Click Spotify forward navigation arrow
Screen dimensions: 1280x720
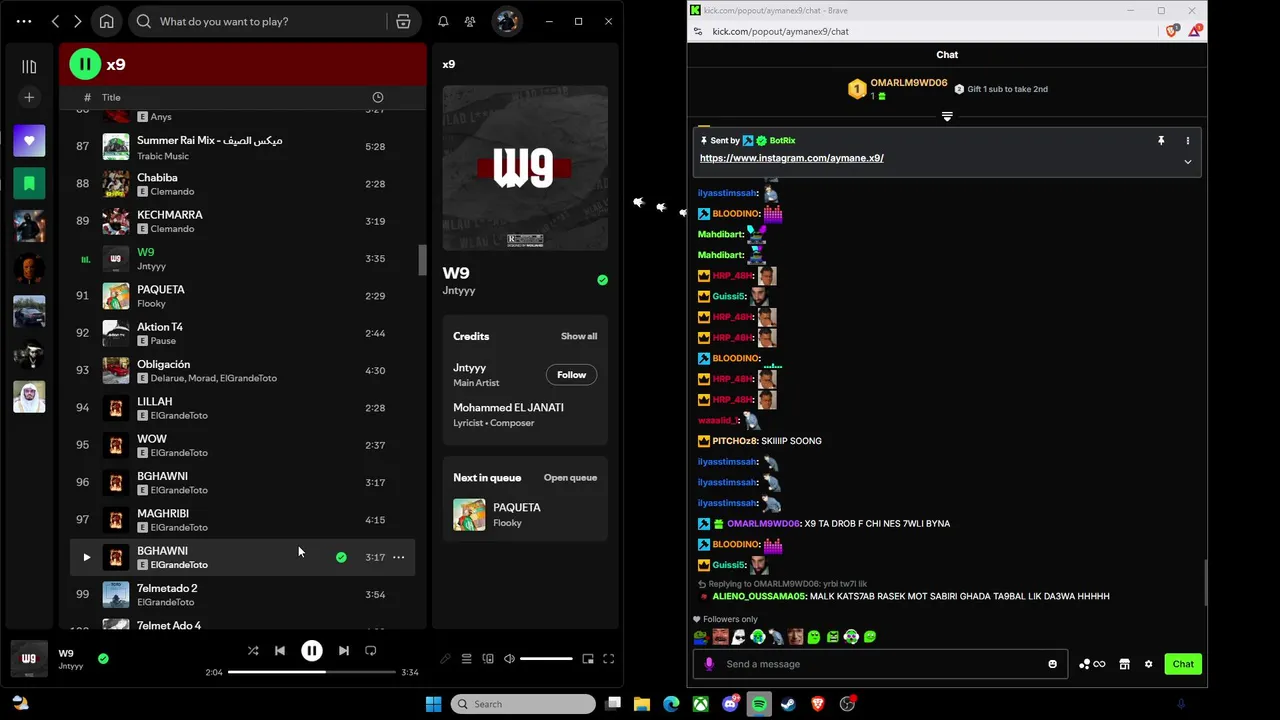click(78, 21)
